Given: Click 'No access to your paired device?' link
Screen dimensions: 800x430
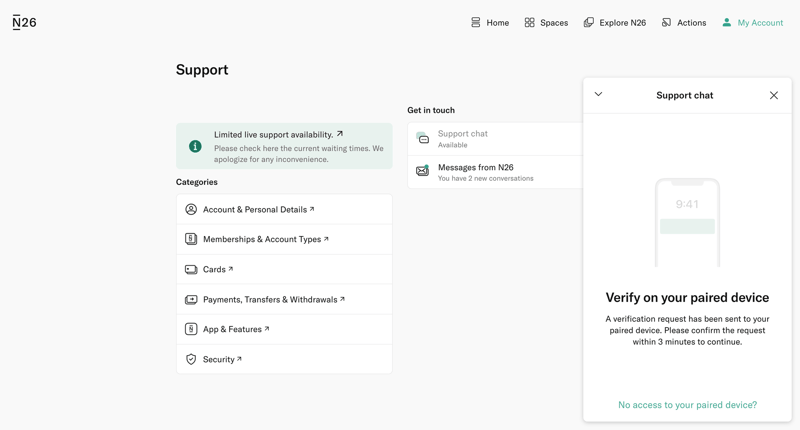Looking at the screenshot, I should coord(687,404).
